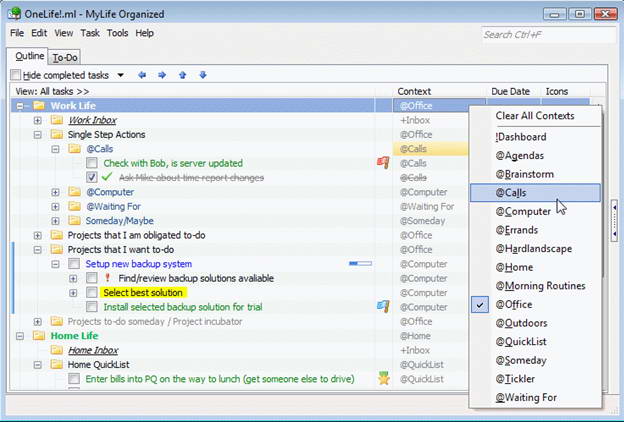
Task: Click the Work Inbox folder icon
Action: click(x=57, y=120)
